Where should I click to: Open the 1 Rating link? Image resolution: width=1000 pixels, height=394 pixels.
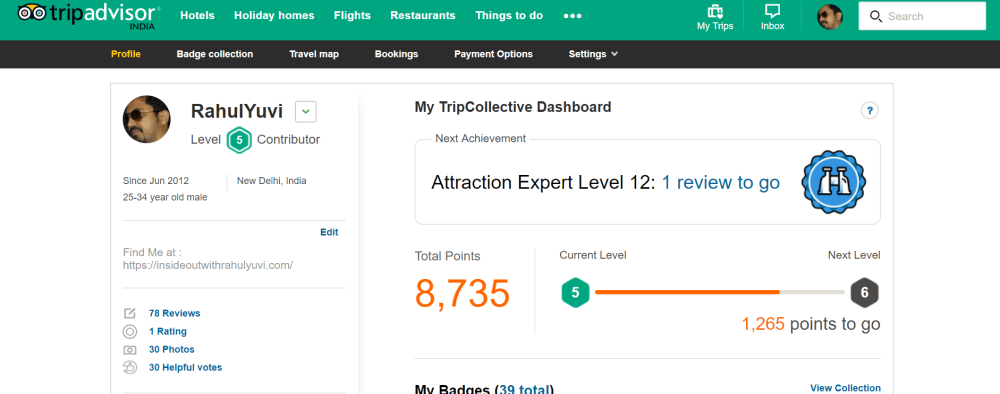tap(168, 332)
